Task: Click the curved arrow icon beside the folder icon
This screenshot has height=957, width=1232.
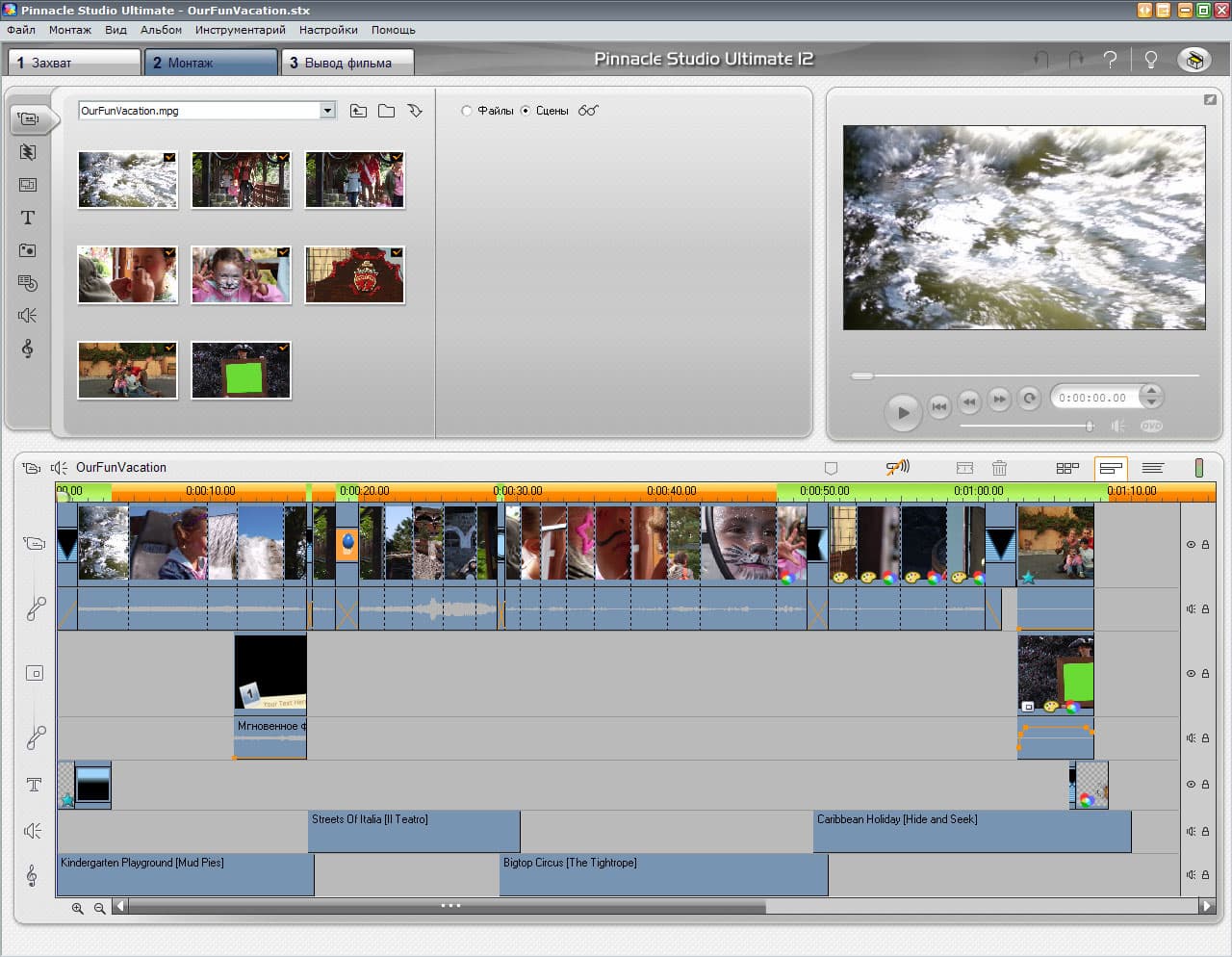Action: click(415, 111)
